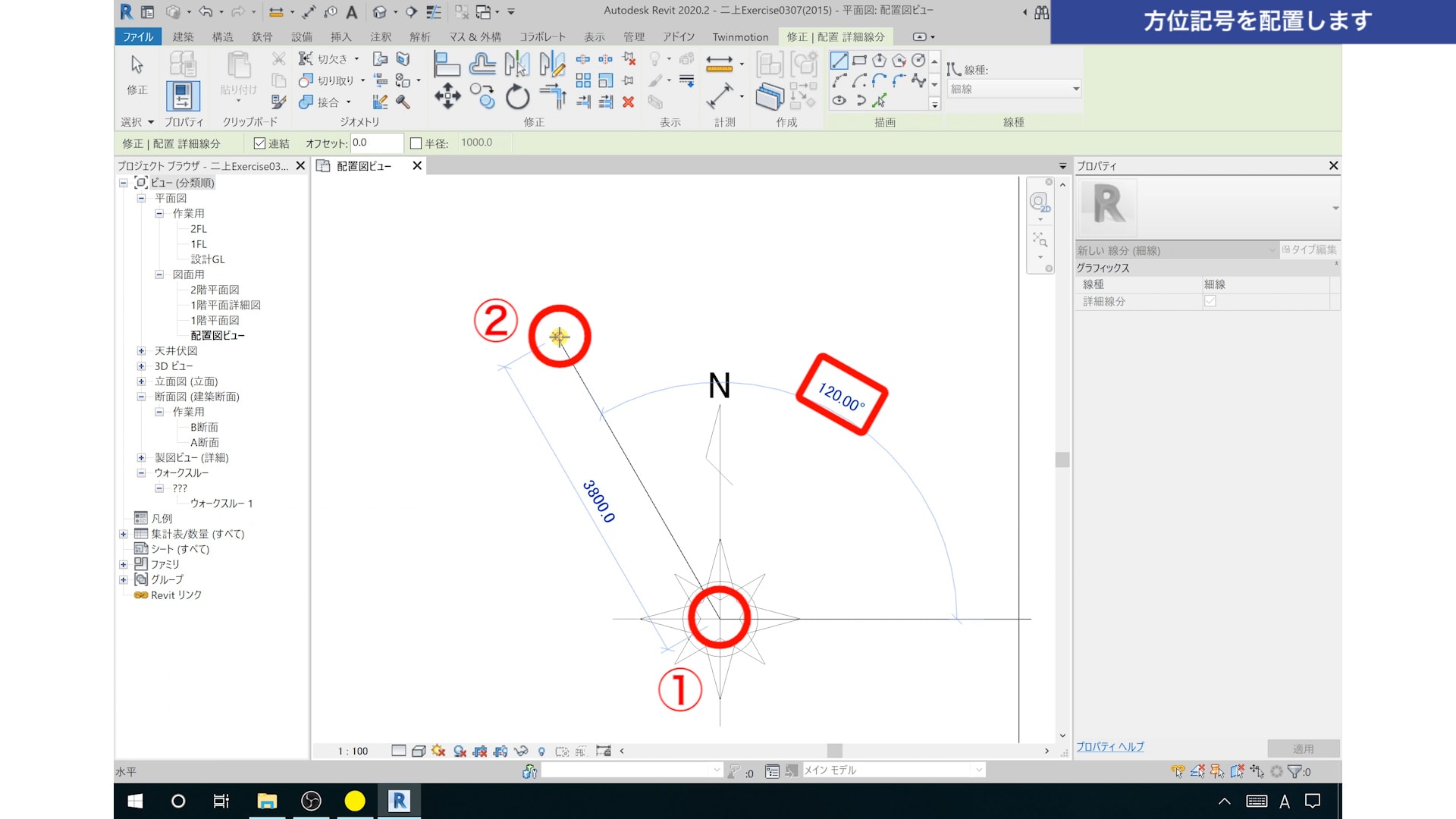Toggle the 詳細線分 checkbox in properties
Viewport: 1456px width, 819px height.
[1210, 302]
